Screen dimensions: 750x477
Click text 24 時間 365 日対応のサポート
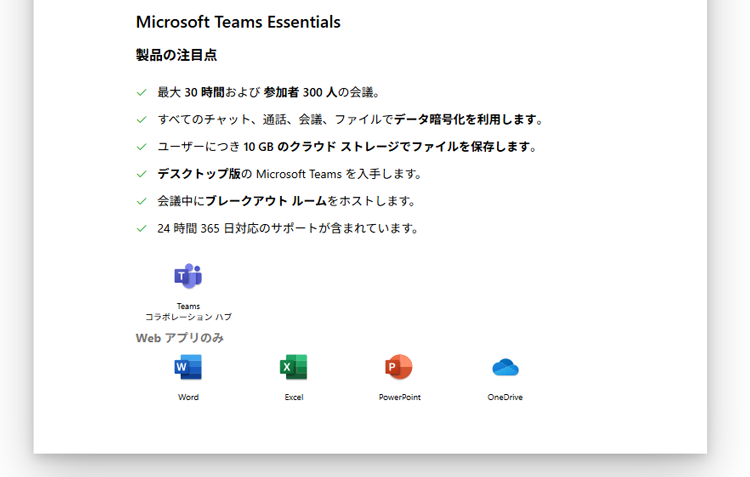[288, 229]
